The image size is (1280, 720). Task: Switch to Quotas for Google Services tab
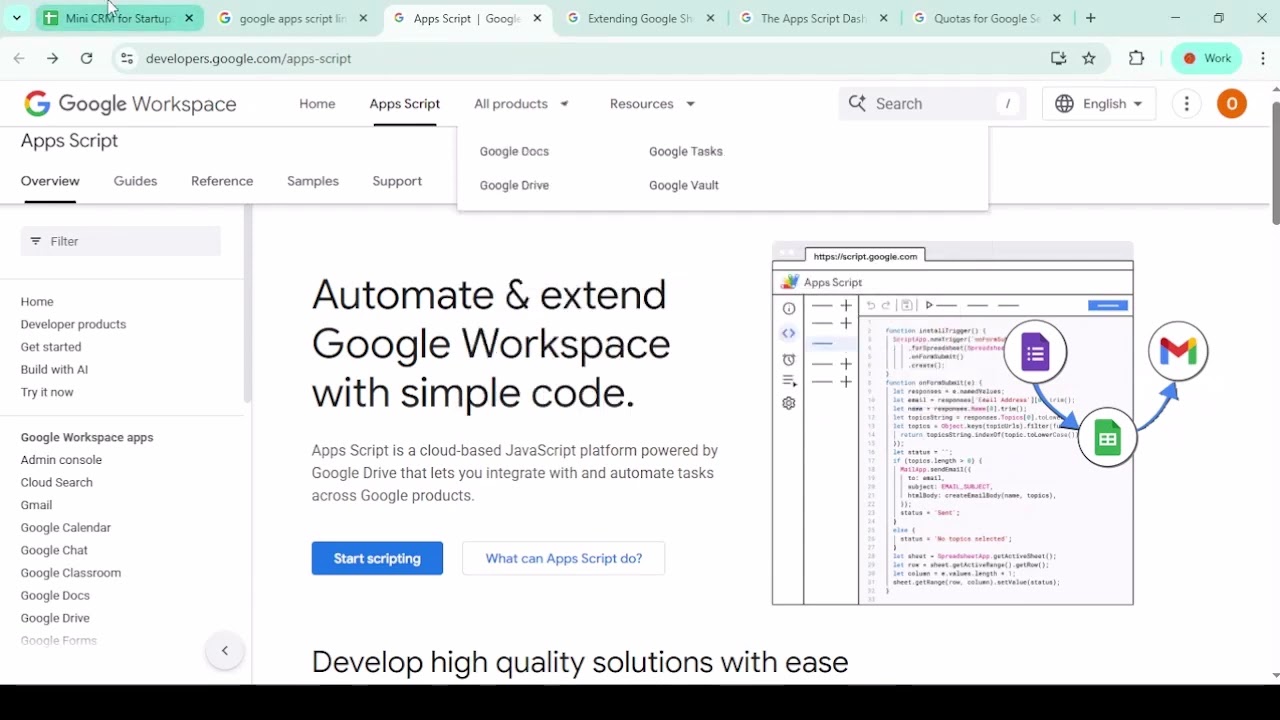pyautogui.click(x=986, y=18)
